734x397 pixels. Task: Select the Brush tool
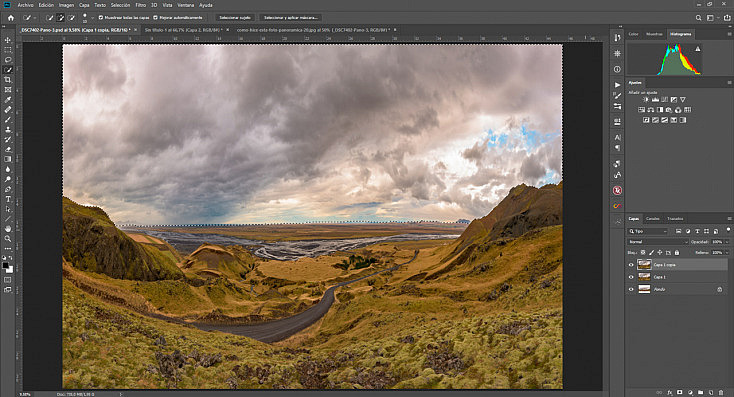point(7,120)
